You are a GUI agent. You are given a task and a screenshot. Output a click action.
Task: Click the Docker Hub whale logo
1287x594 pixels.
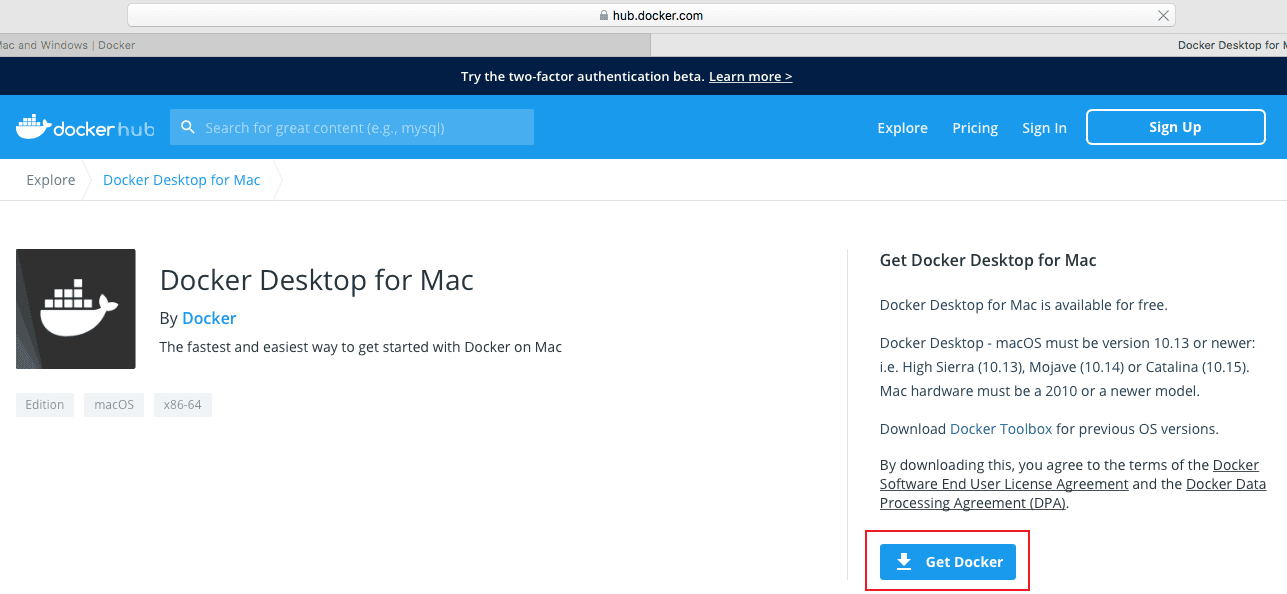[x=85, y=127]
